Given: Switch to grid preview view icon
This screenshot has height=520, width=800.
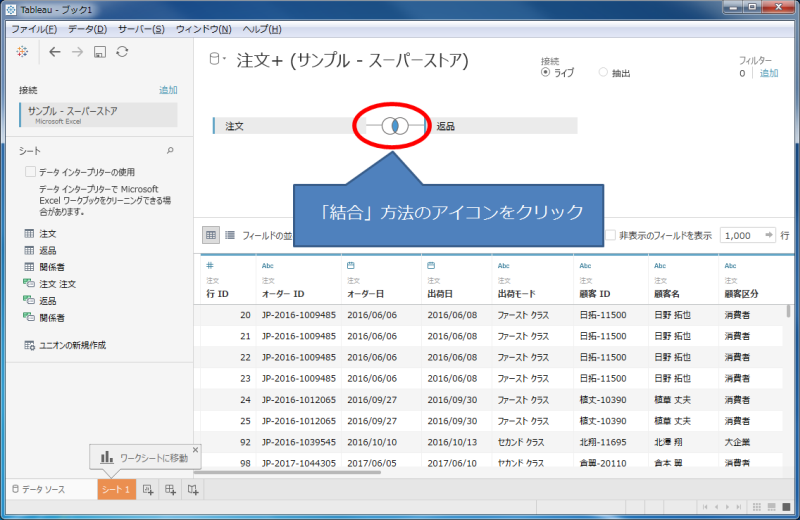Looking at the screenshot, I should 211,235.
